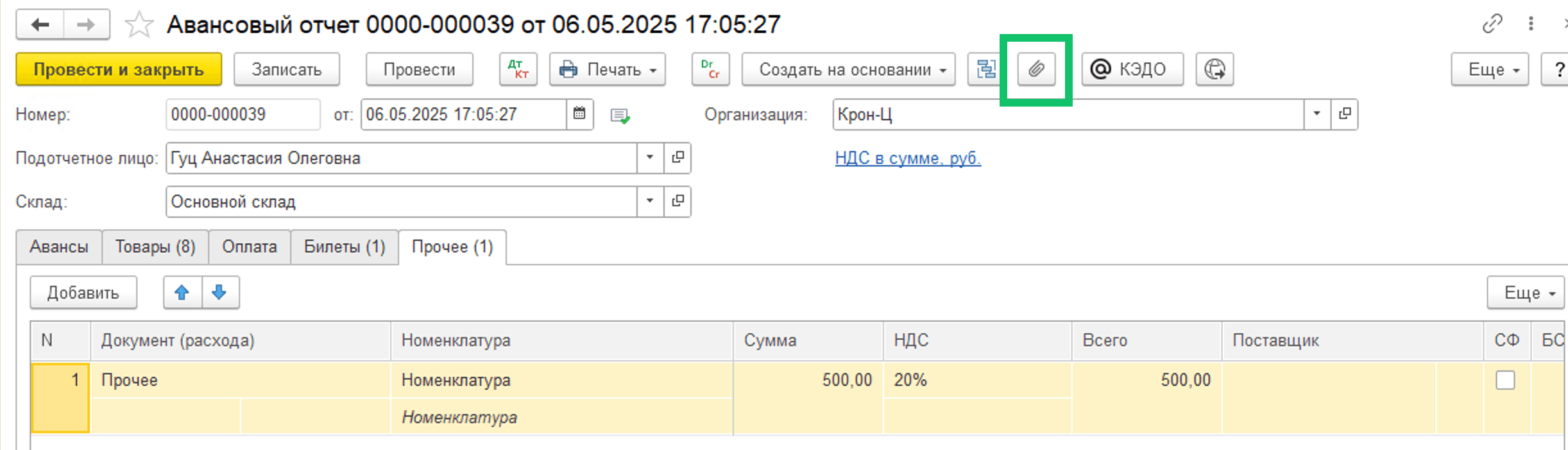Open the НДС в сумме, руб. link
Viewport: 1568px width, 450px height.
(x=908, y=158)
